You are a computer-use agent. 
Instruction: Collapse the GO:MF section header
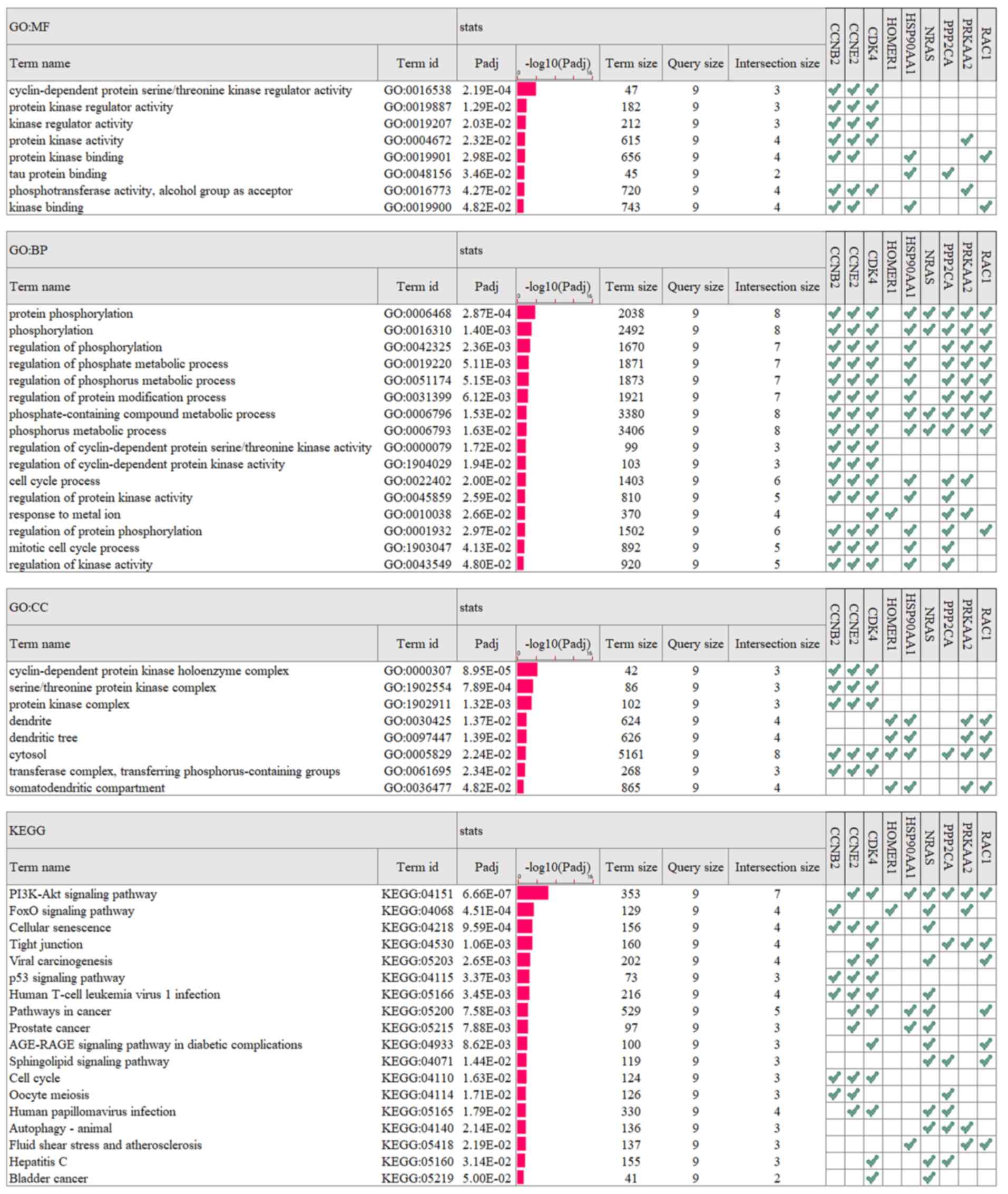pyautogui.click(x=30, y=27)
